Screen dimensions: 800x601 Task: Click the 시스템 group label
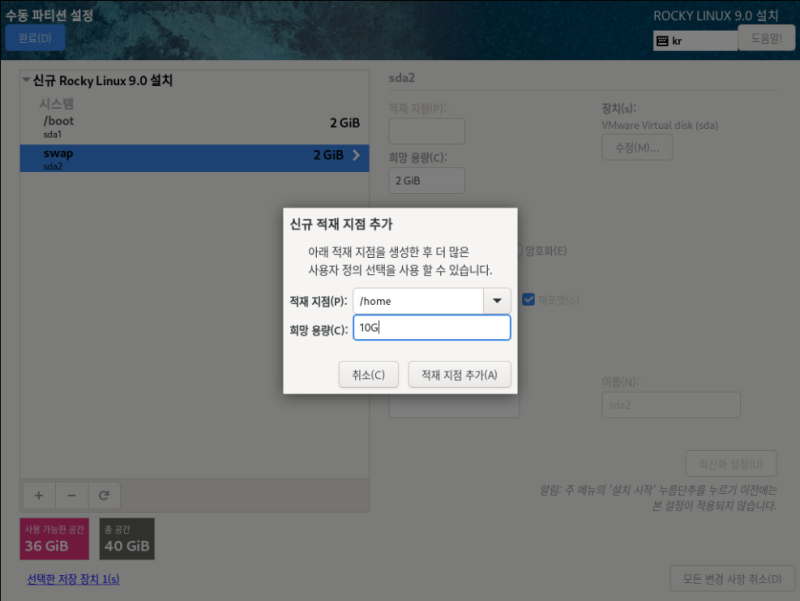click(57, 104)
